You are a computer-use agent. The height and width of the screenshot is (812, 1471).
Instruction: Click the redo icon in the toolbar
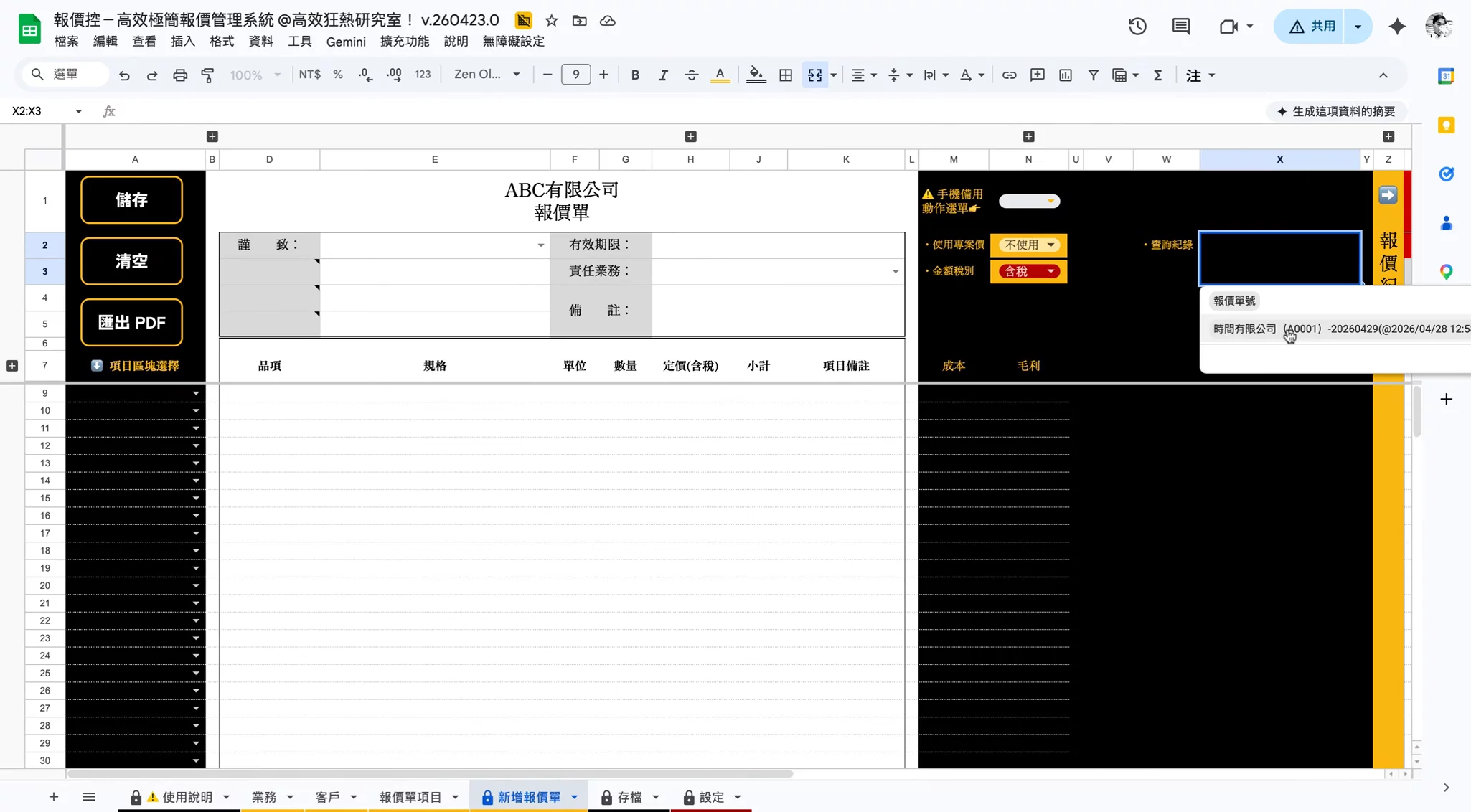click(152, 75)
